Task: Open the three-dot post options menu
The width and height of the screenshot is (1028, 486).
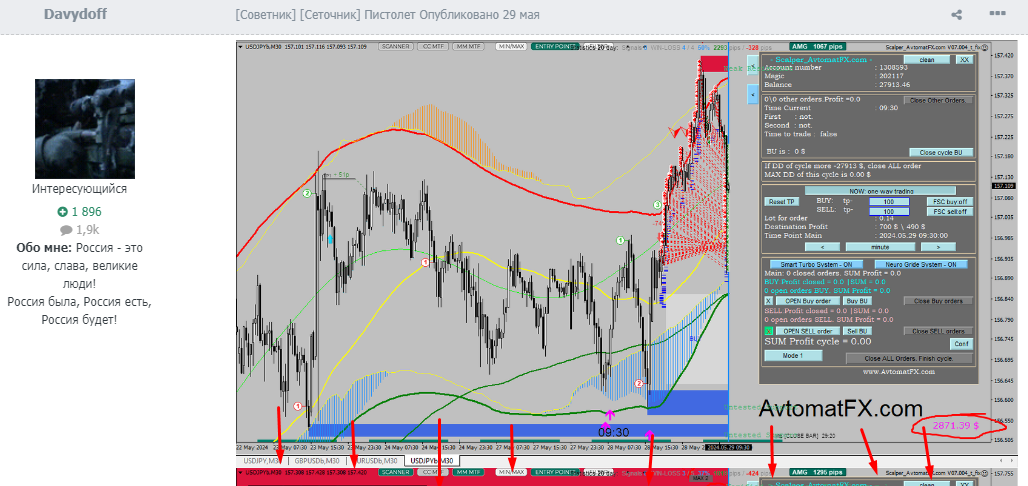Action: pyautogui.click(x=997, y=14)
